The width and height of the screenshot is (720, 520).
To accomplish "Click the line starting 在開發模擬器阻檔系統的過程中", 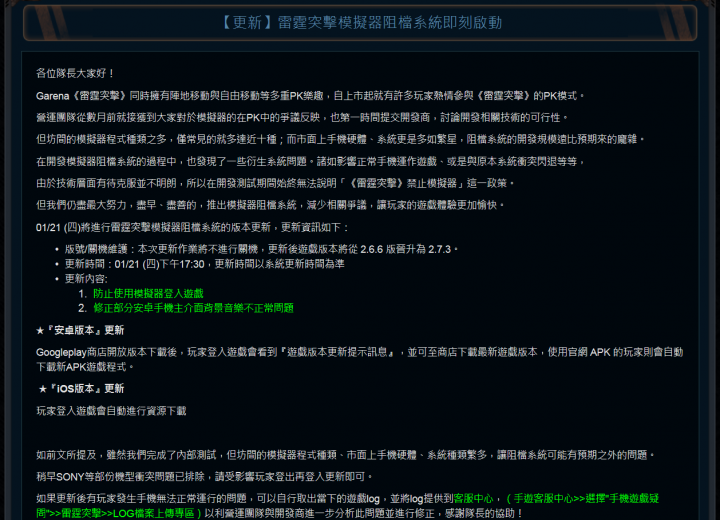I will click(310, 161).
